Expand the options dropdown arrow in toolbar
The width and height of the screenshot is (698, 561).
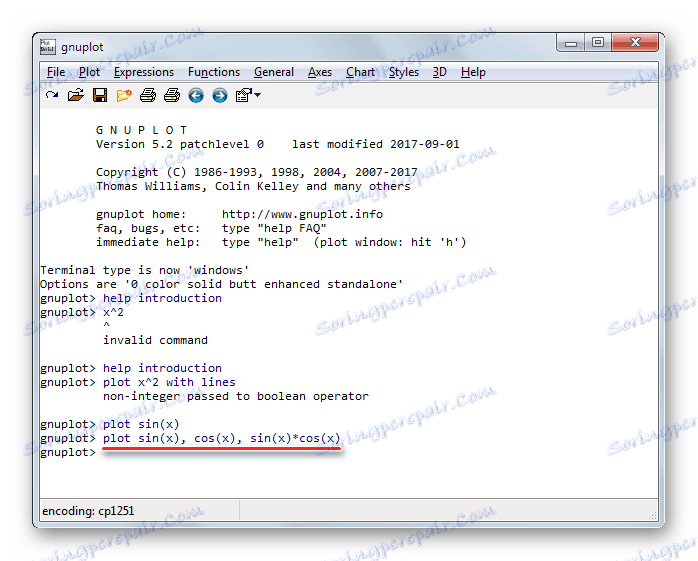coord(258,95)
